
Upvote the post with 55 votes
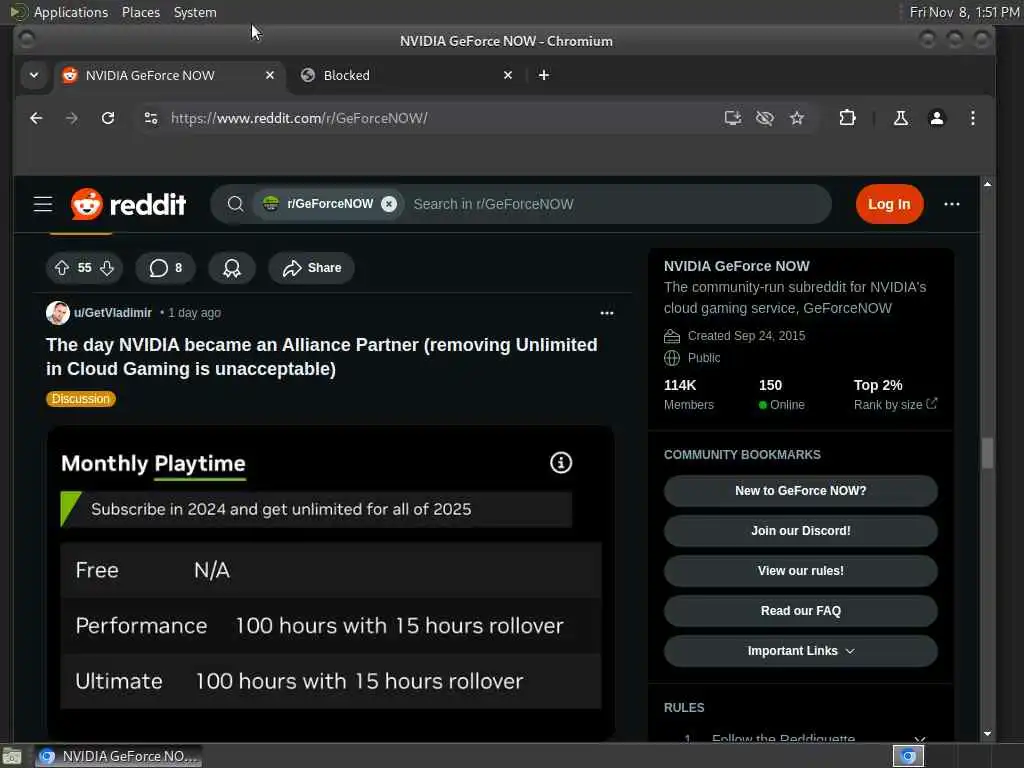click(x=62, y=268)
